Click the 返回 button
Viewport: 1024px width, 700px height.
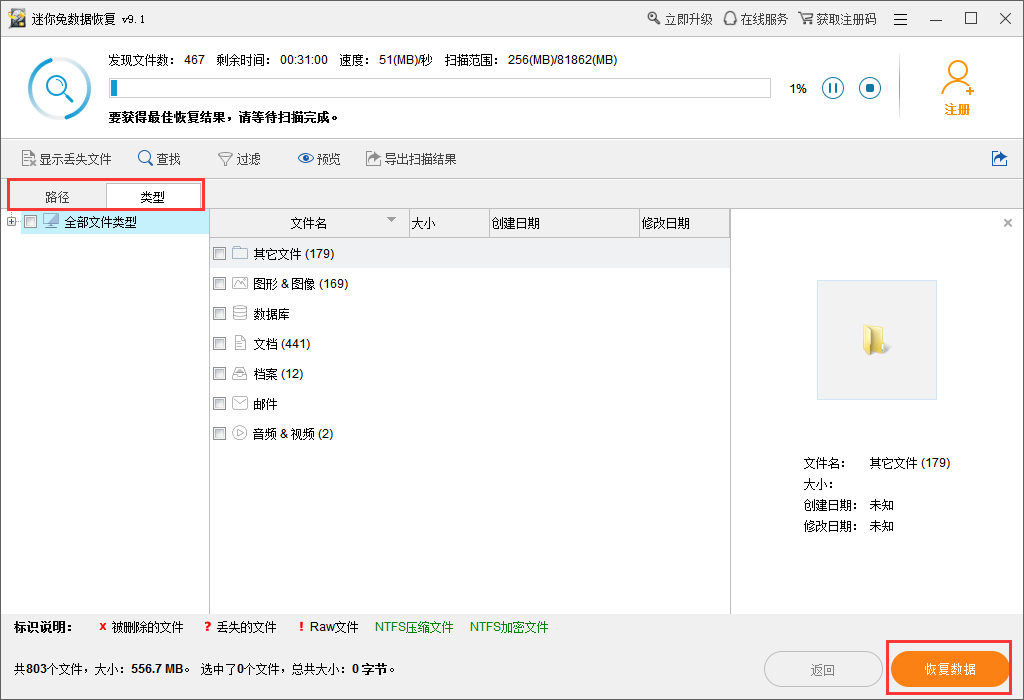point(823,669)
